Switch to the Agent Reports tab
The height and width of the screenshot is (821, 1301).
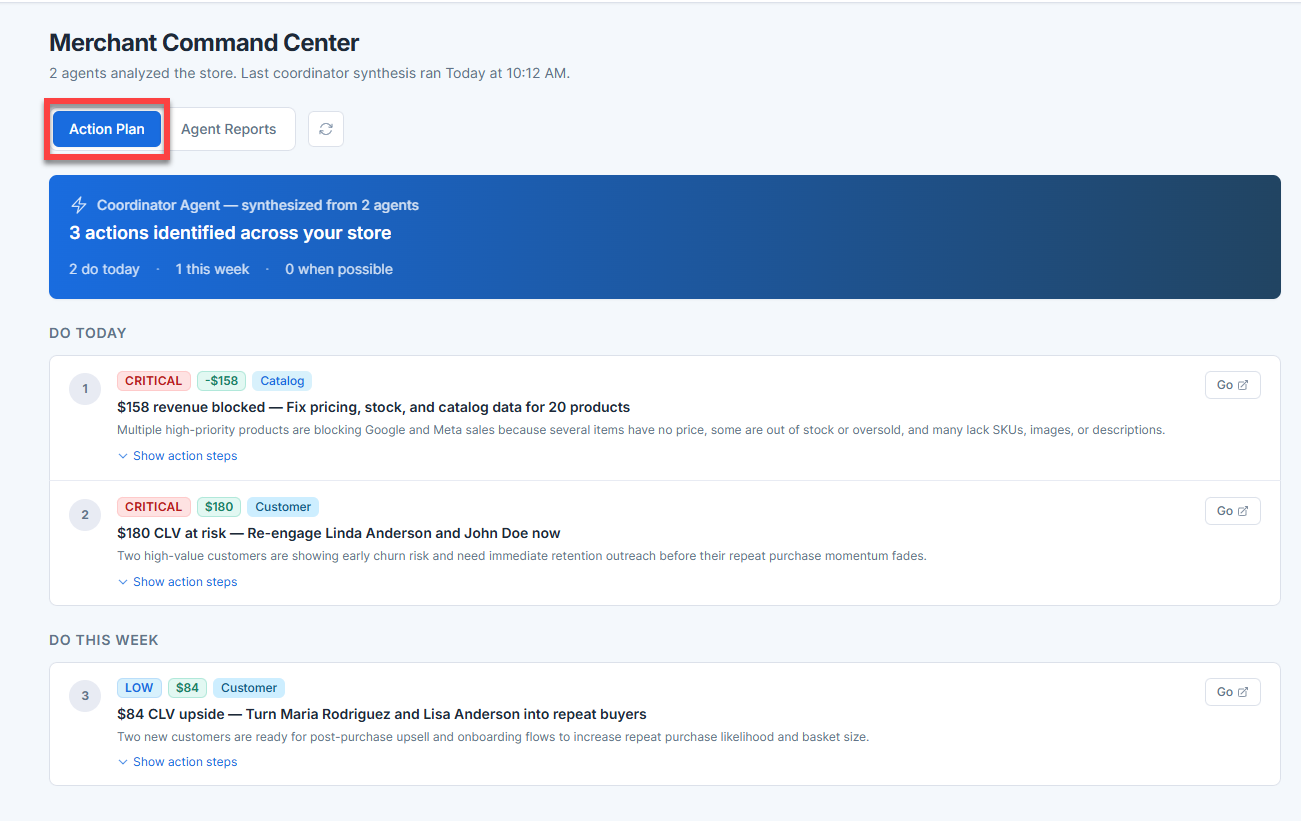tap(228, 129)
